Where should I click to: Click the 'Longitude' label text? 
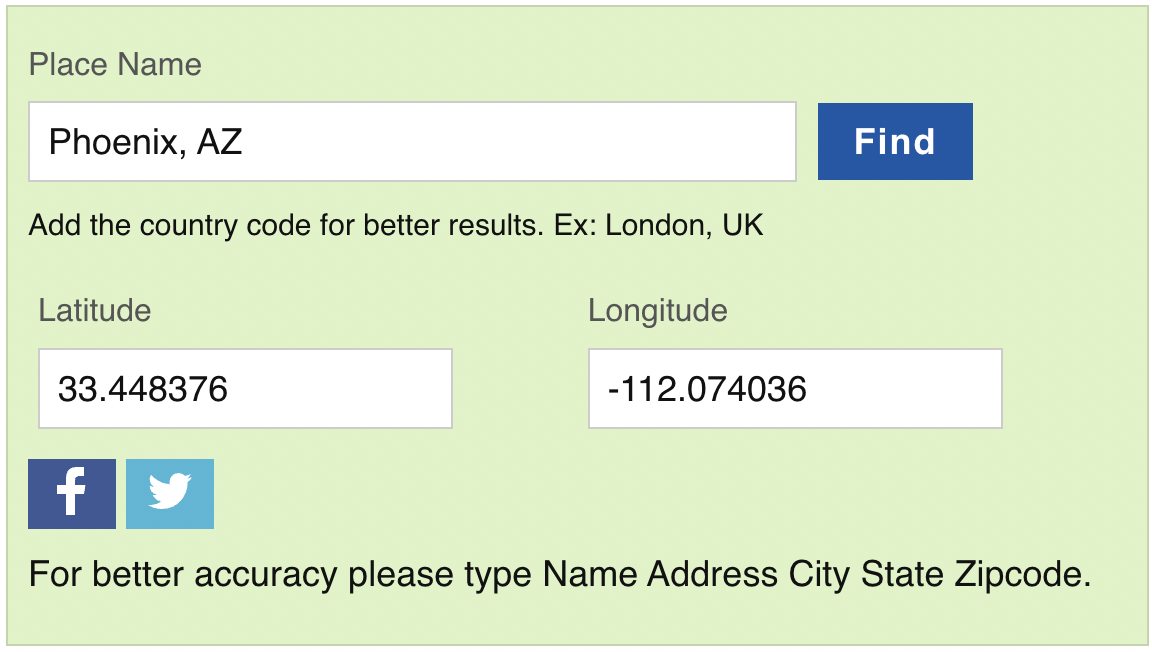coord(657,311)
